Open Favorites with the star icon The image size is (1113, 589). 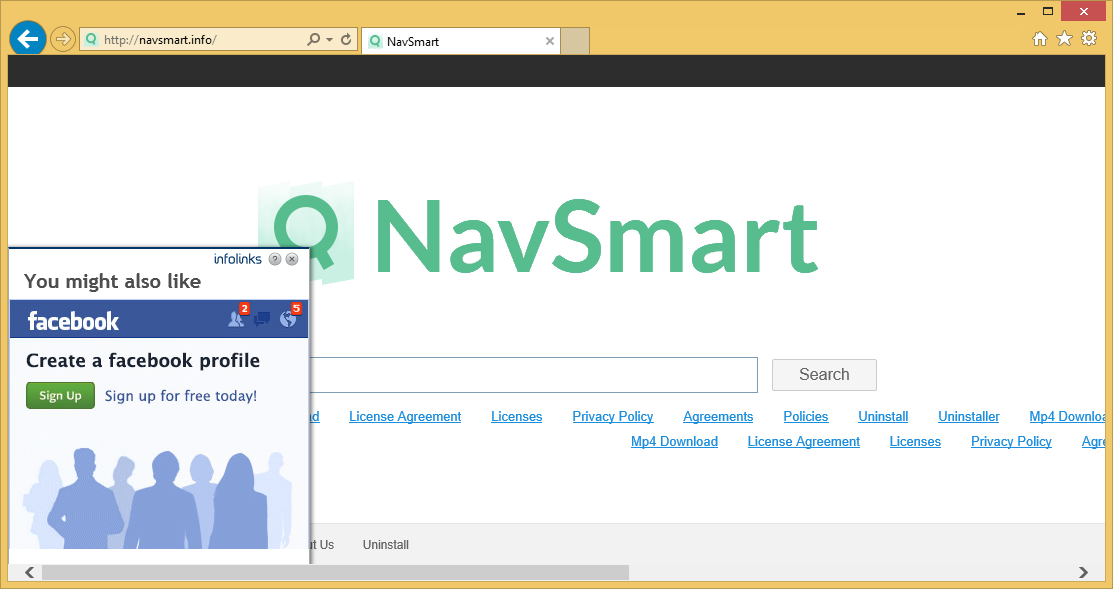1064,38
